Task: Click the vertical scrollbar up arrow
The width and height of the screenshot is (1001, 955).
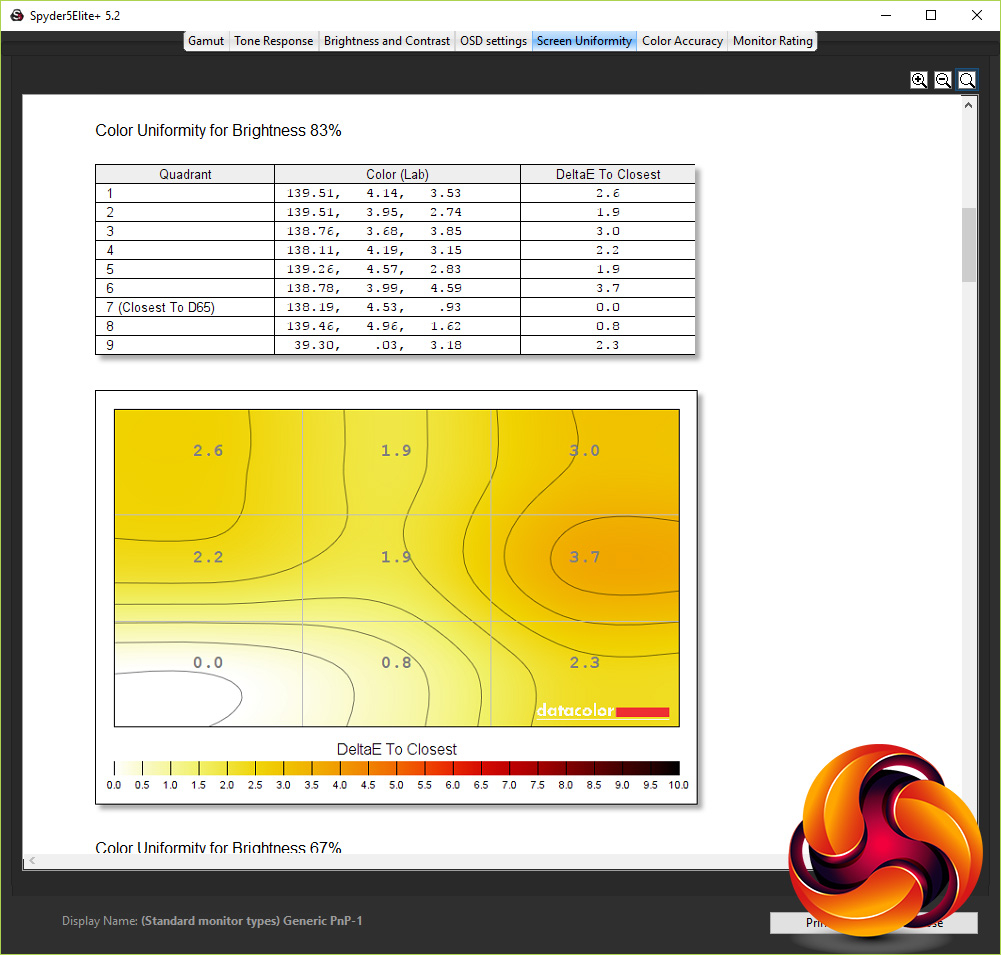Action: 968,105
